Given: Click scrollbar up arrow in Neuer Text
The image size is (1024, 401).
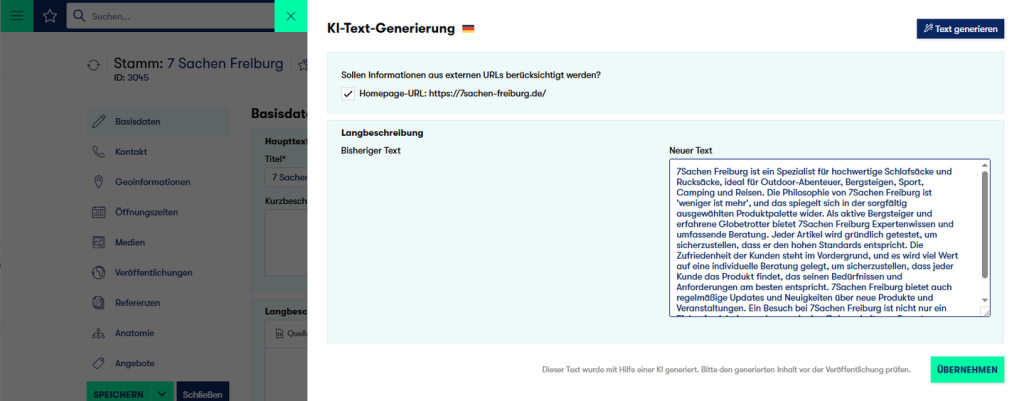Looking at the screenshot, I should pyautogui.click(x=985, y=165).
